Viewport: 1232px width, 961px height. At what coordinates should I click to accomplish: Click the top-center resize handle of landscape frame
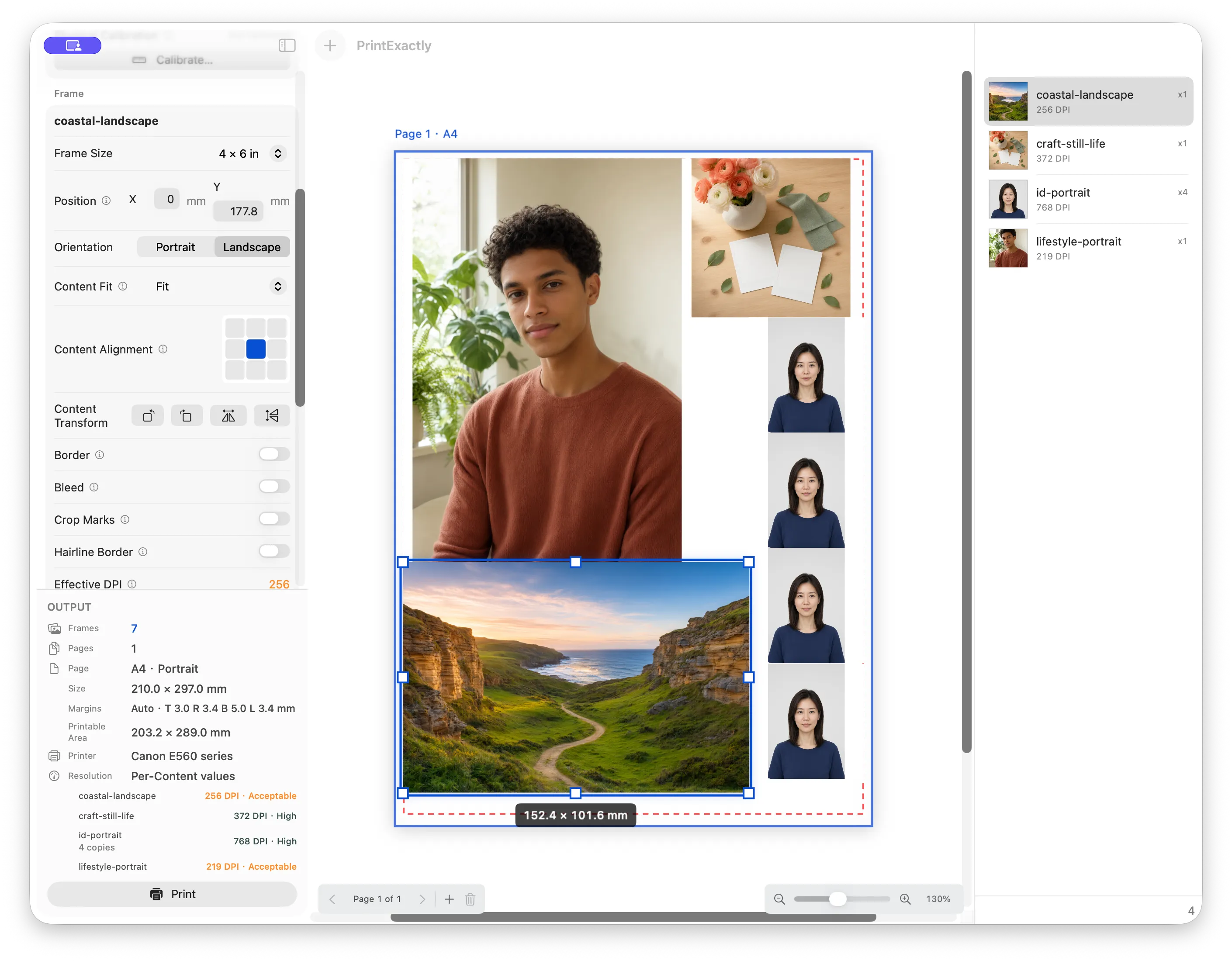pyautogui.click(x=575, y=562)
